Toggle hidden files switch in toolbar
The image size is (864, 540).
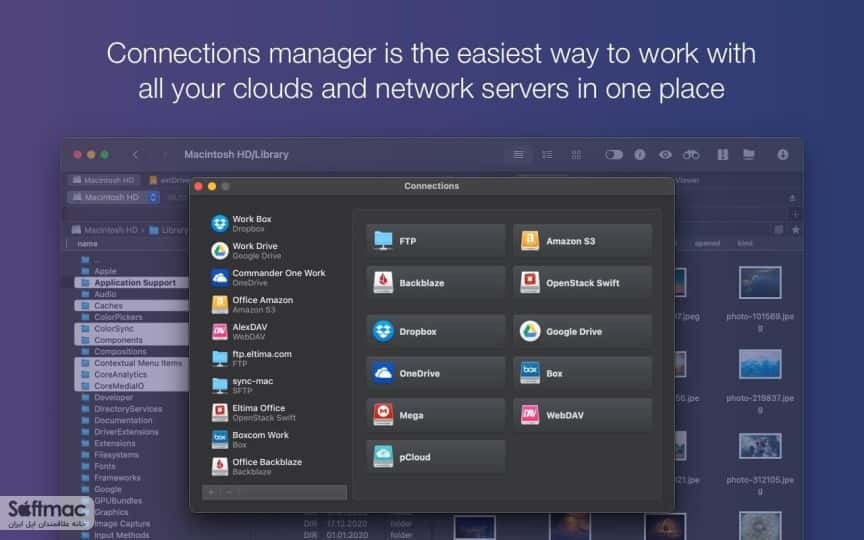pyautogui.click(x=614, y=155)
